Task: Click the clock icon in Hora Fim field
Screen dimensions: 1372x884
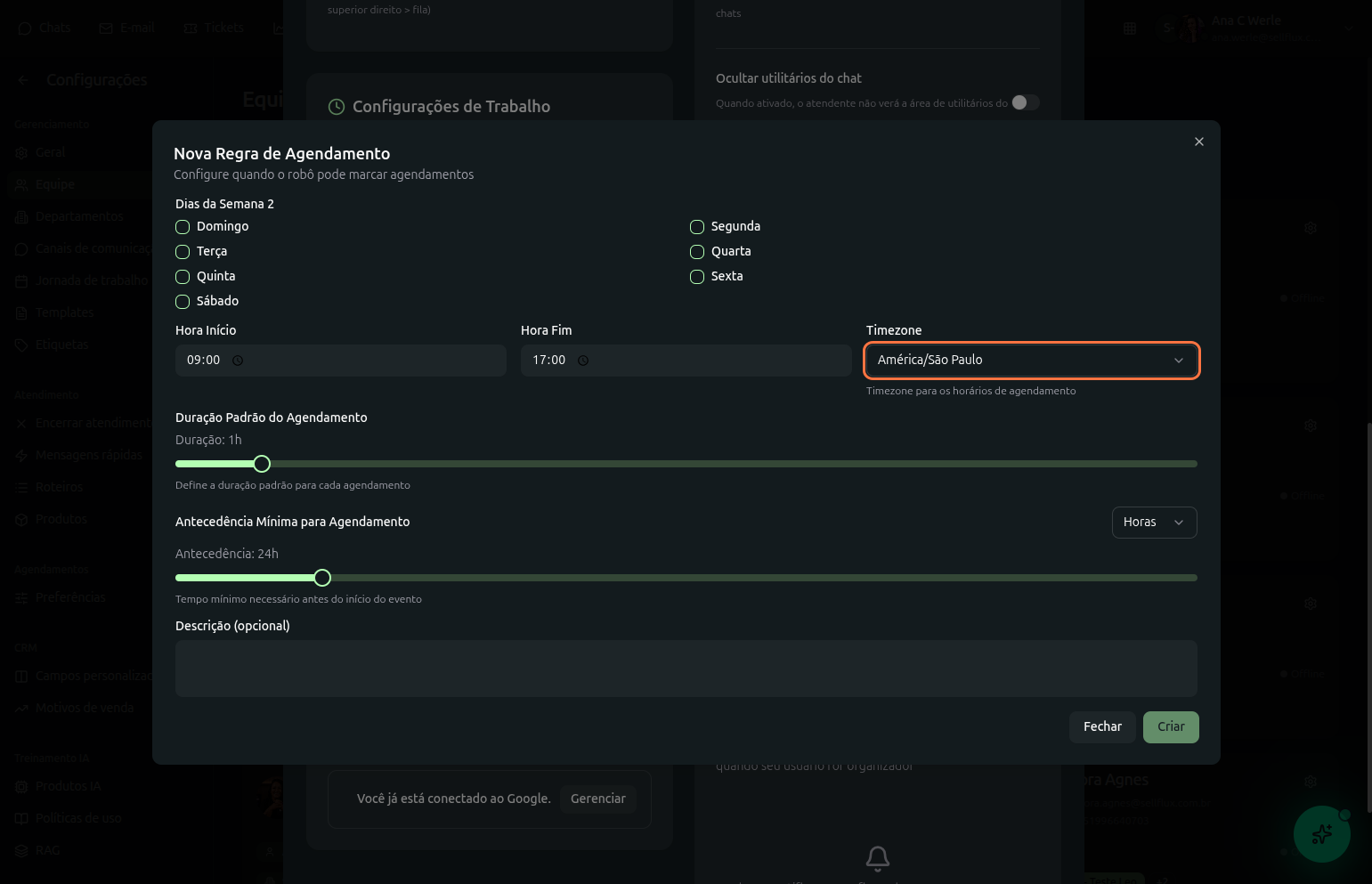Action: pos(583,361)
